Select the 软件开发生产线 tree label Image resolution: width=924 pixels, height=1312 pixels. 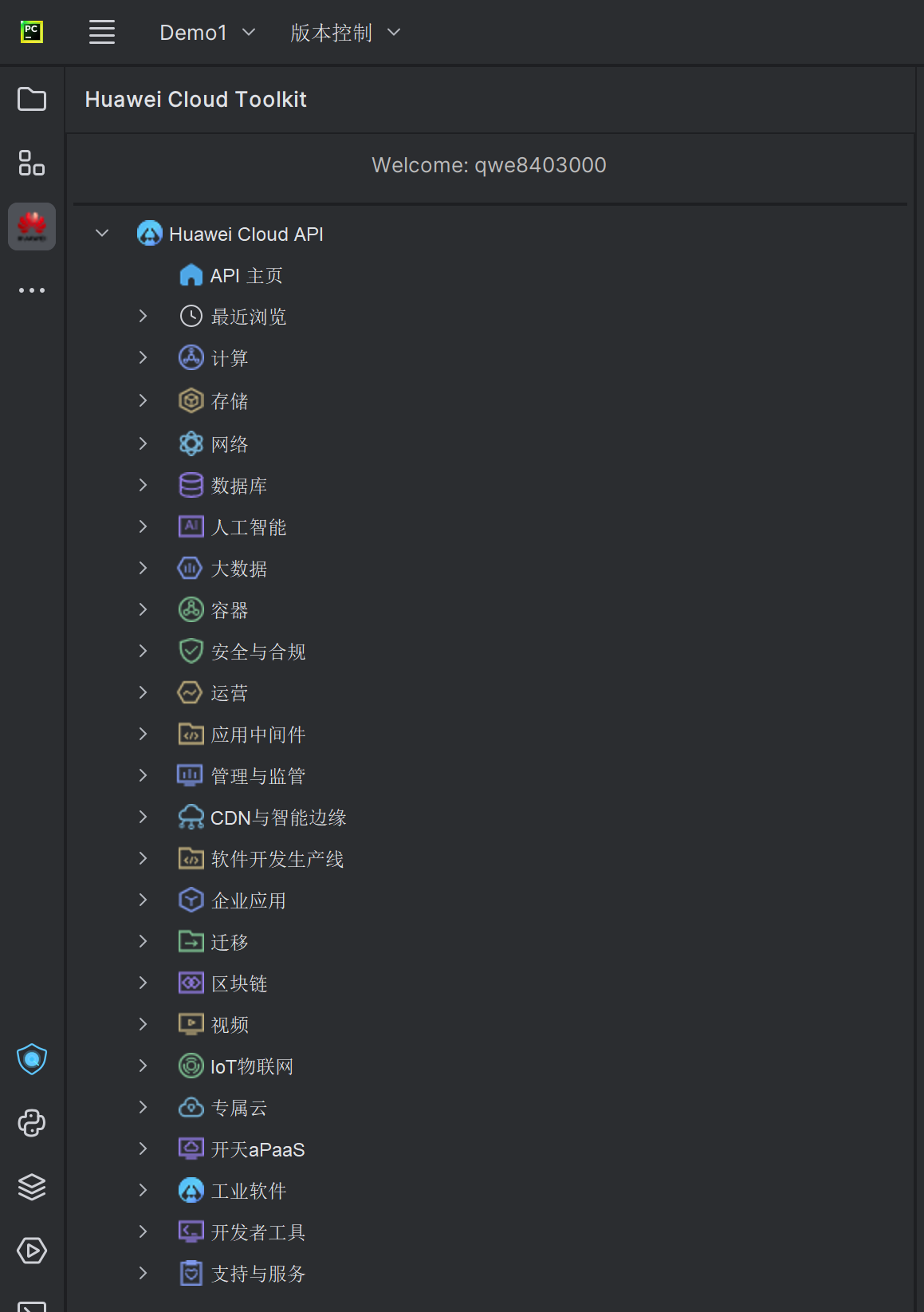[277, 859]
